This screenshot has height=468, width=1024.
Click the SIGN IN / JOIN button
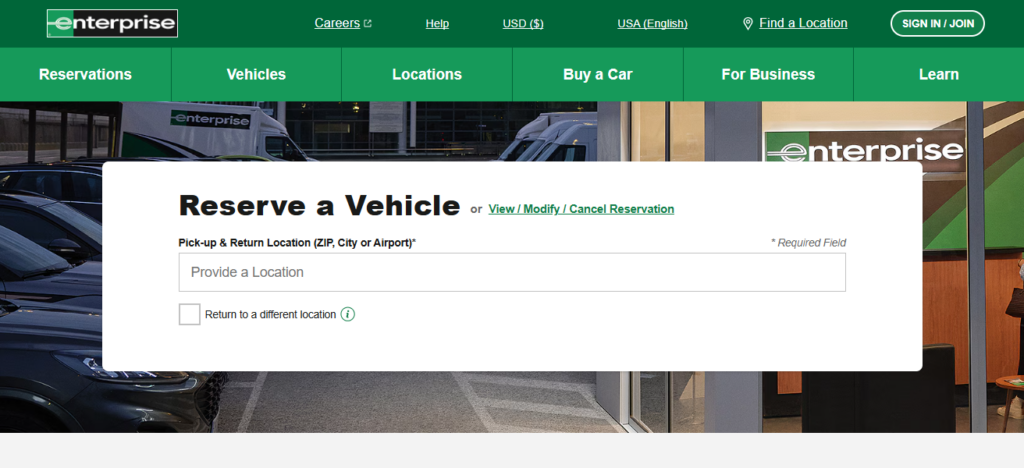(938, 23)
